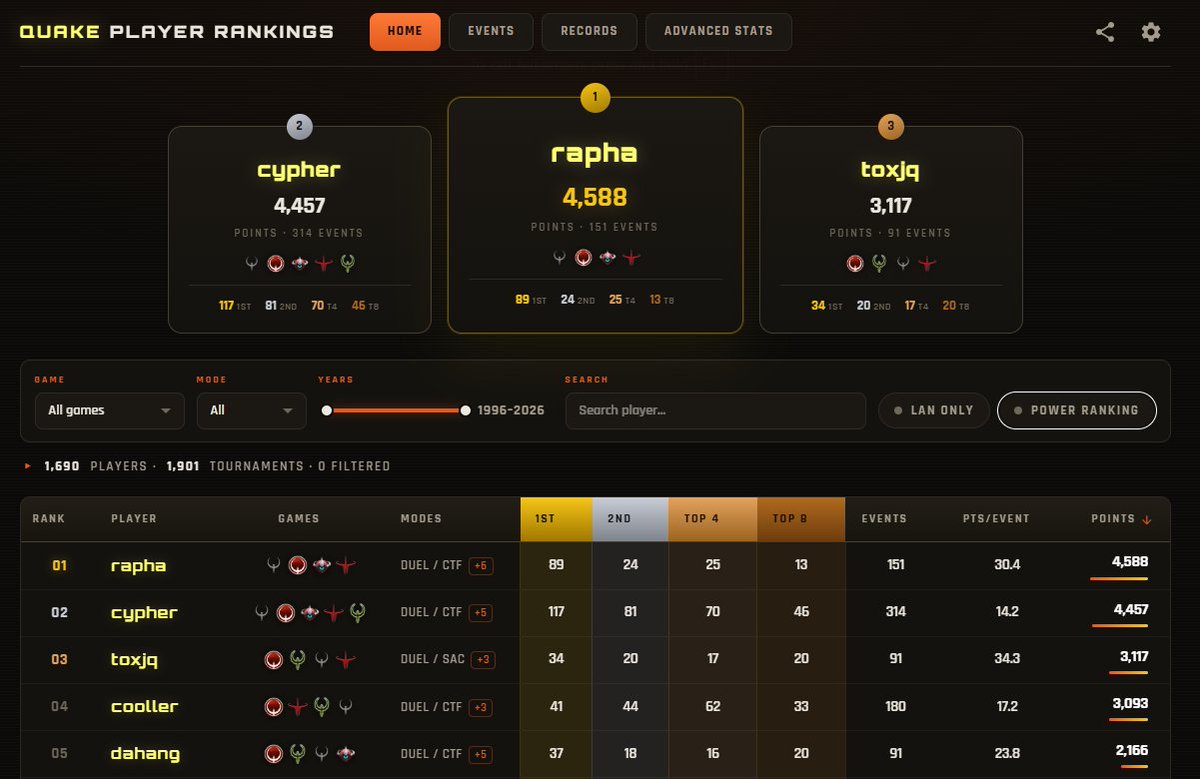Click gray Quake logo in toxjq's table row
This screenshot has width=1200, height=779.
click(321, 660)
